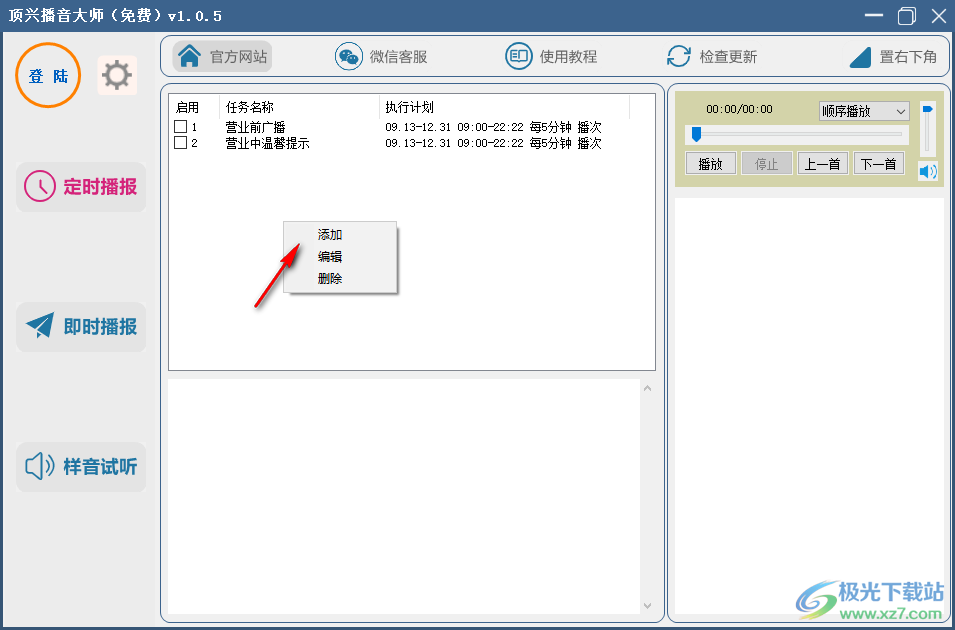Open the settings gear icon
This screenshot has height=630, width=955.
117,74
